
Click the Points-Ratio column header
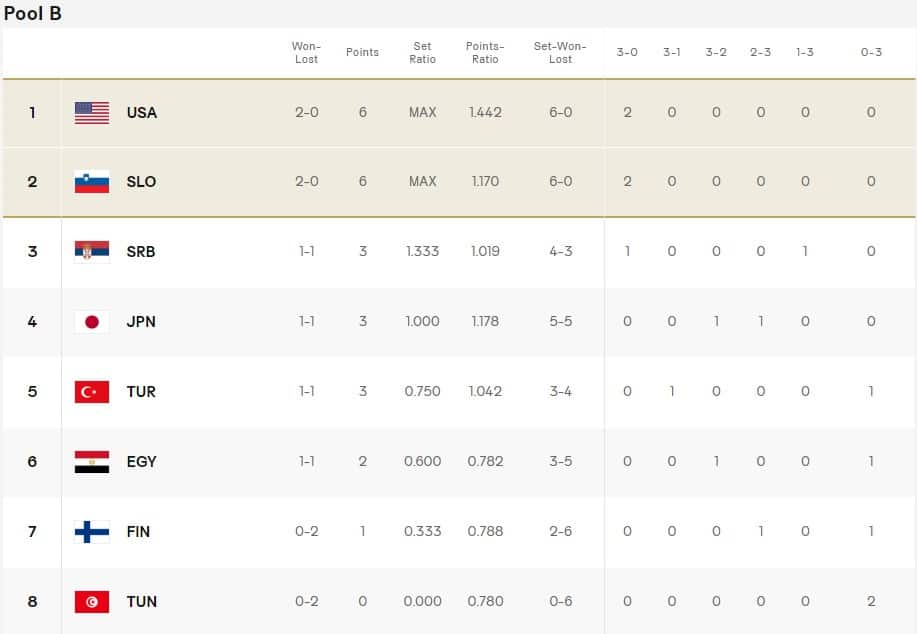pyautogui.click(x=485, y=53)
